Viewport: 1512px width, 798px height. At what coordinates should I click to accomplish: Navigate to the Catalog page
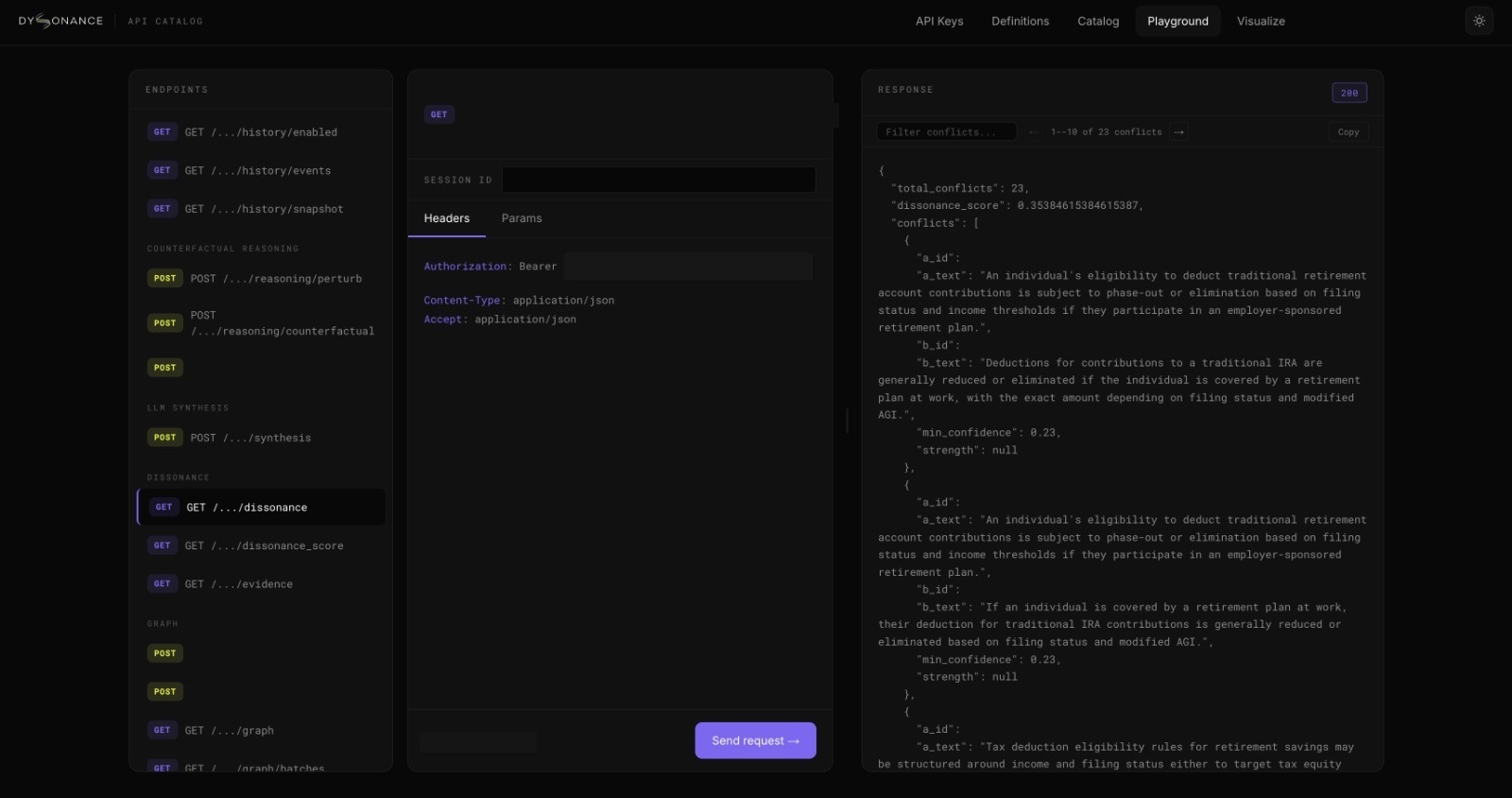point(1098,21)
